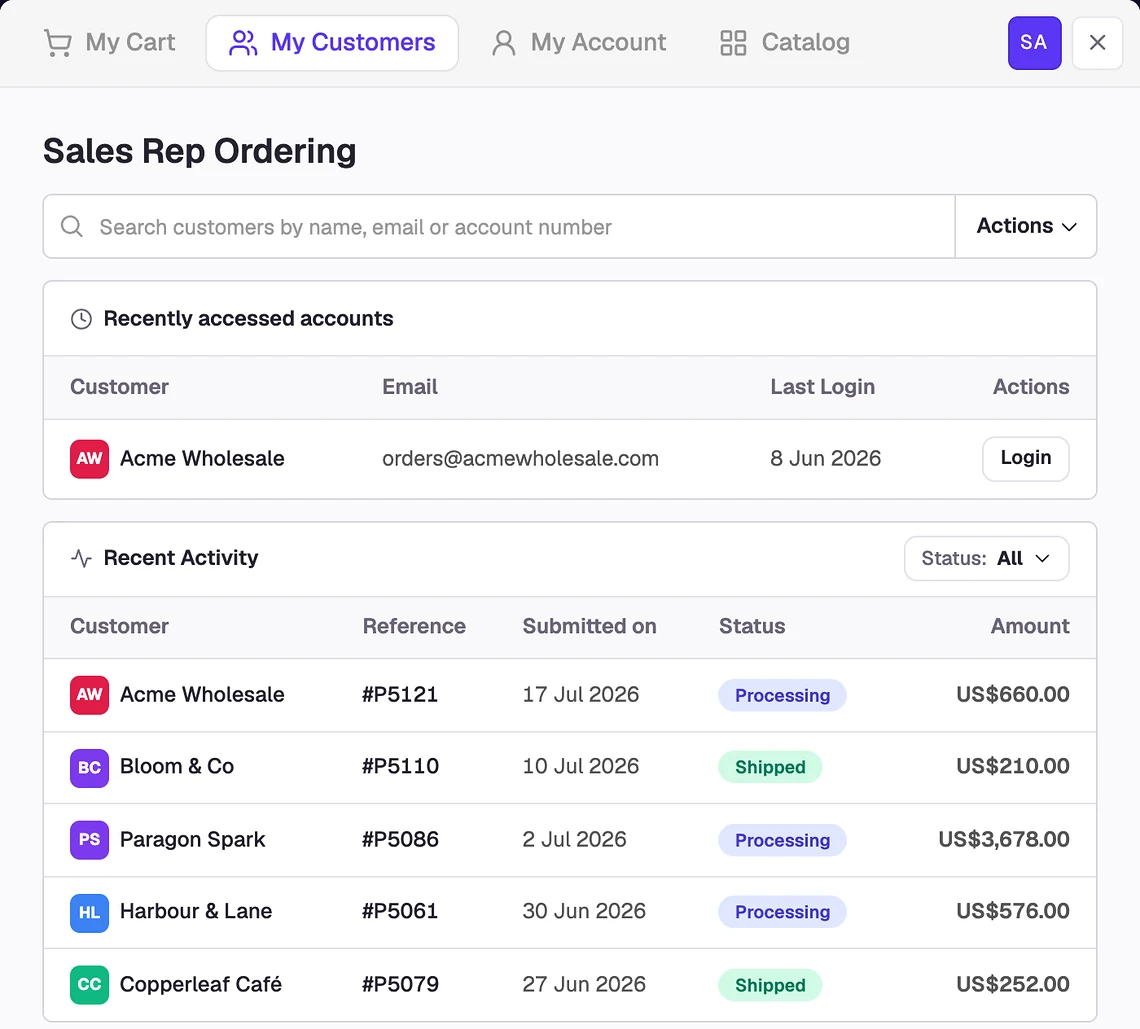This screenshot has width=1140, height=1029.
Task: Open the Catalog tab
Action: click(784, 43)
